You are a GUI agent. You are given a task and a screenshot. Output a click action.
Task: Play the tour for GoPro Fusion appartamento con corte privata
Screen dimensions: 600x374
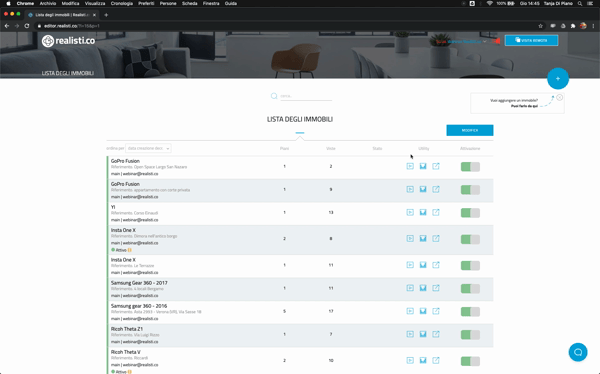410,189
